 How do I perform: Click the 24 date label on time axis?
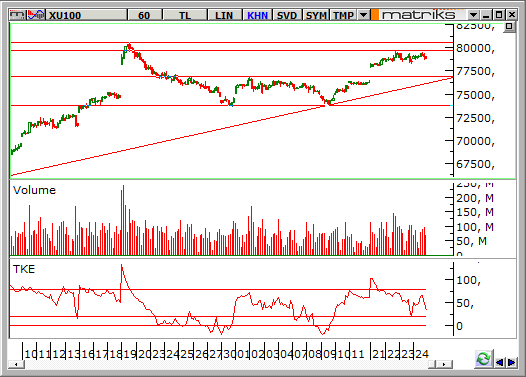422,354
